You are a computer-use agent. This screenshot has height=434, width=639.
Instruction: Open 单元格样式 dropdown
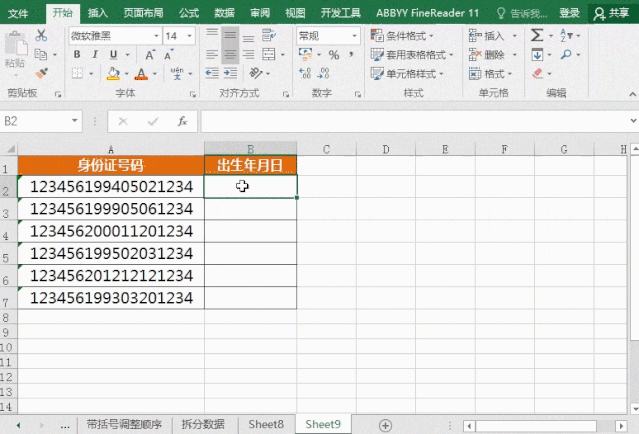(x=407, y=74)
